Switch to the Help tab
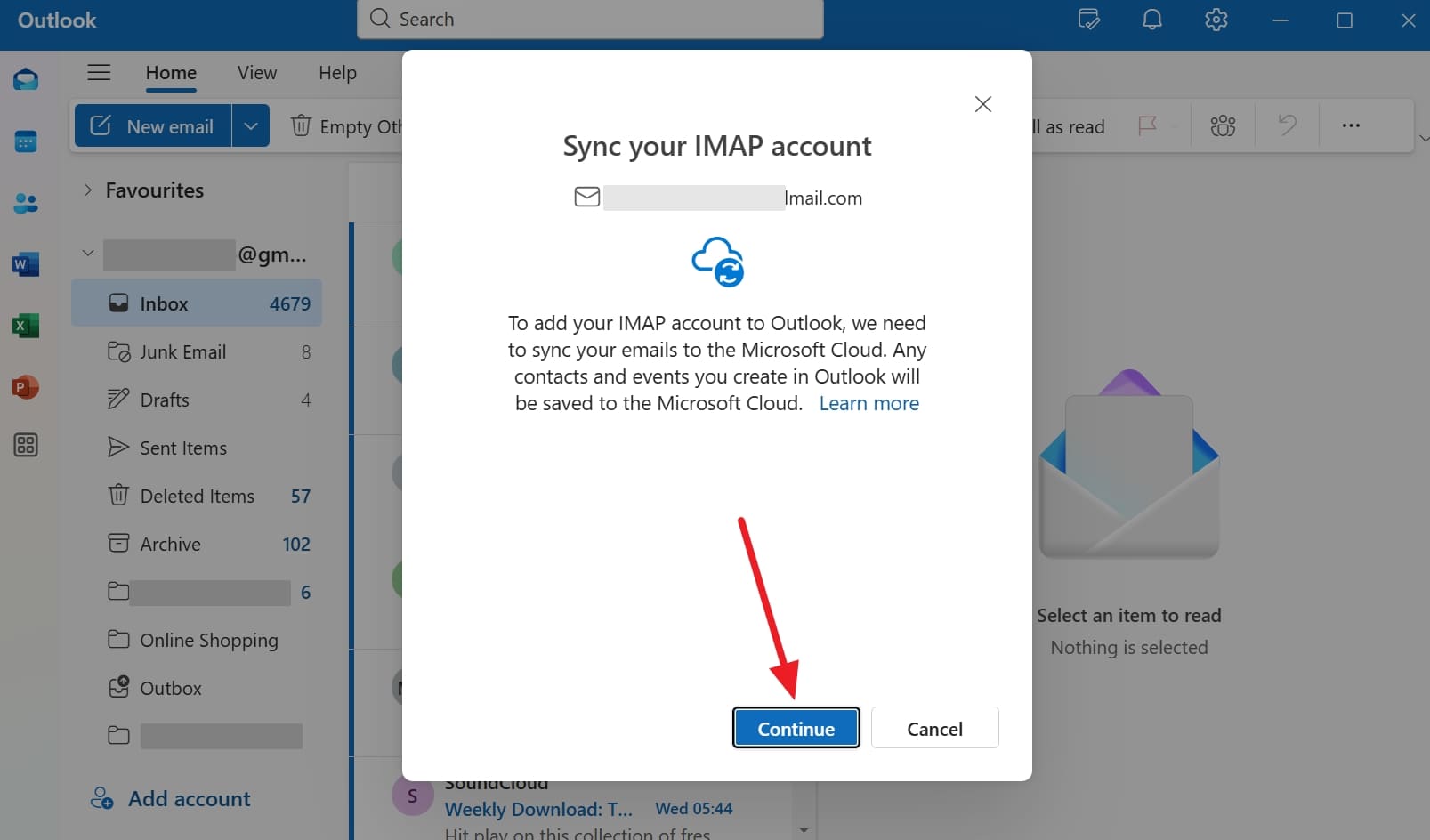 click(x=338, y=73)
